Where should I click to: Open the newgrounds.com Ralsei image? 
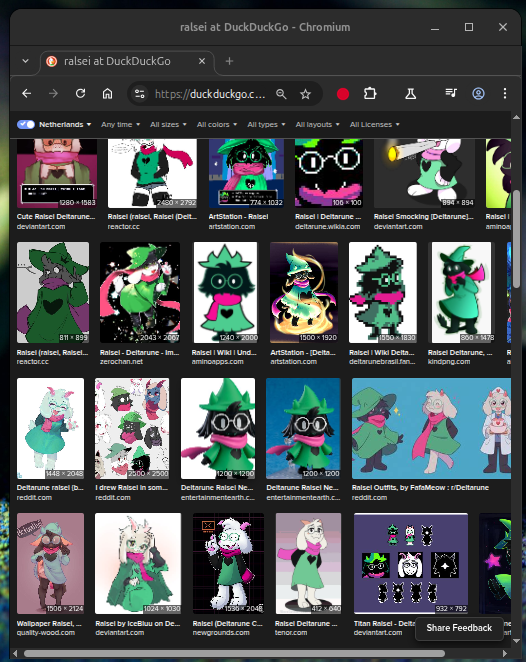228,564
